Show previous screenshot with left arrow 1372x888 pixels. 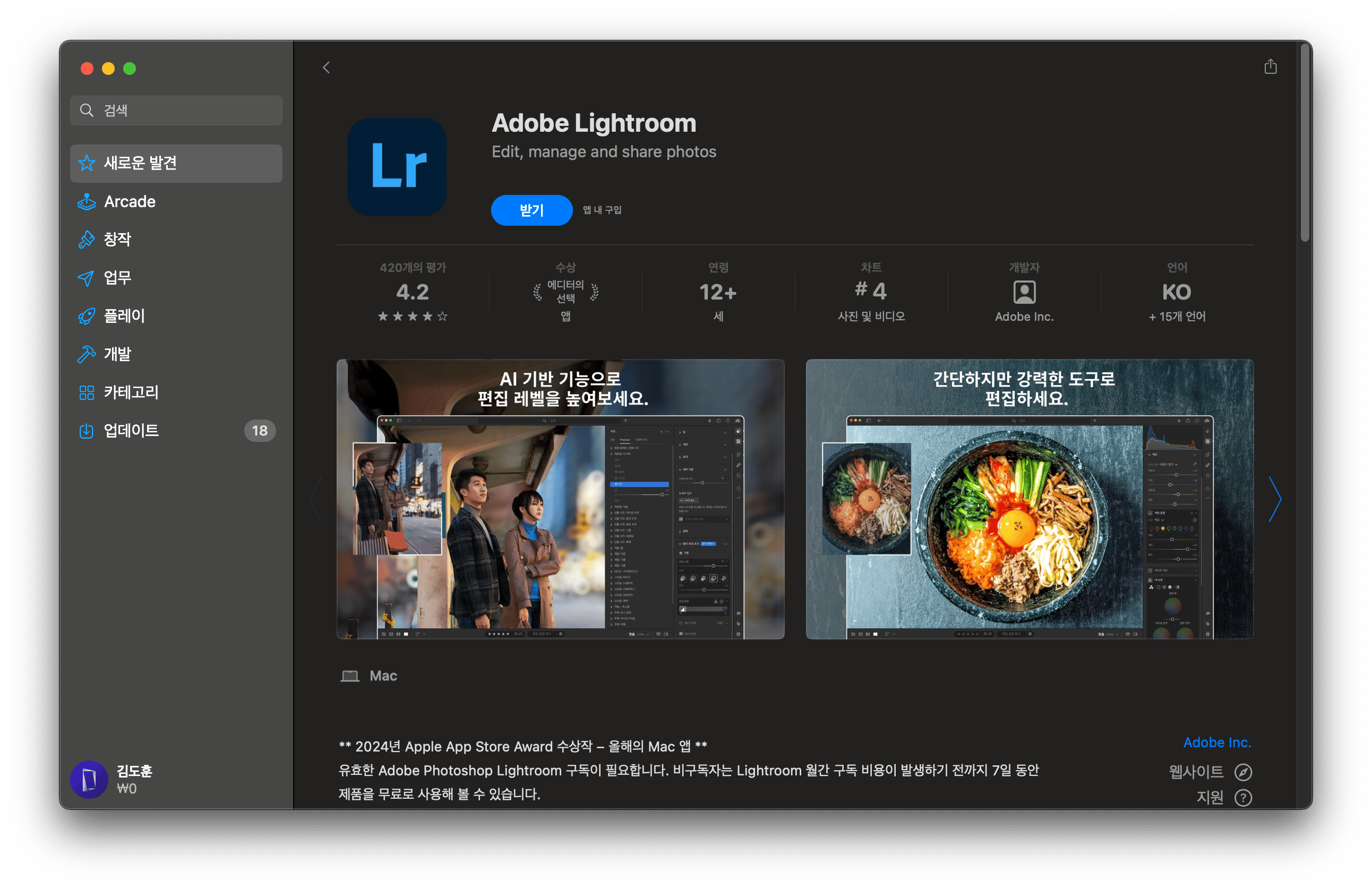coord(316,499)
